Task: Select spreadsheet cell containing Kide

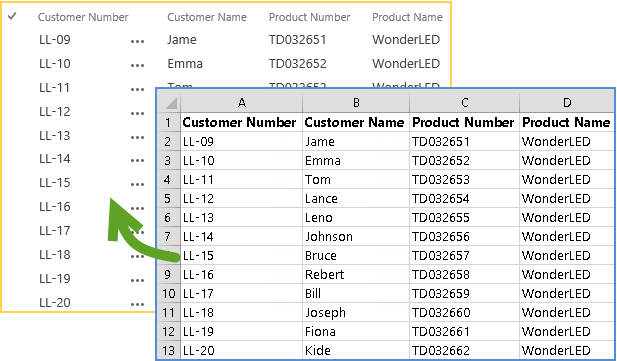Action: pos(356,350)
